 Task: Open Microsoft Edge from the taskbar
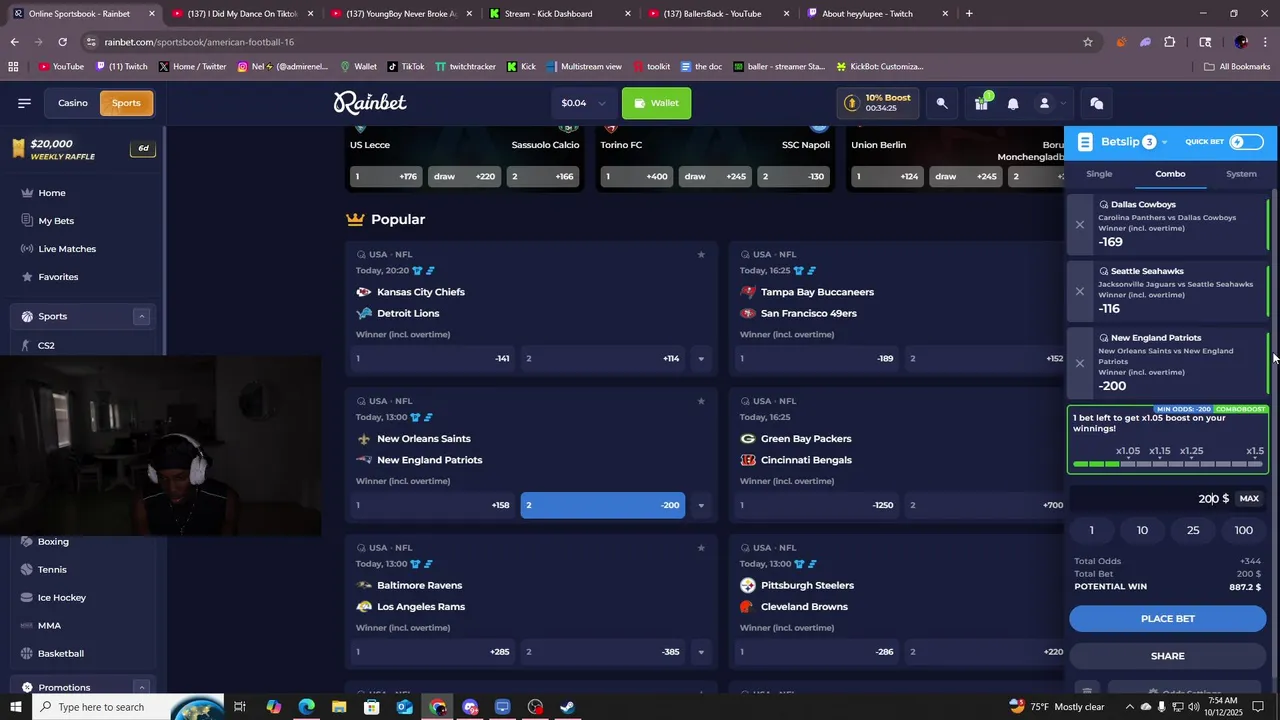306,707
